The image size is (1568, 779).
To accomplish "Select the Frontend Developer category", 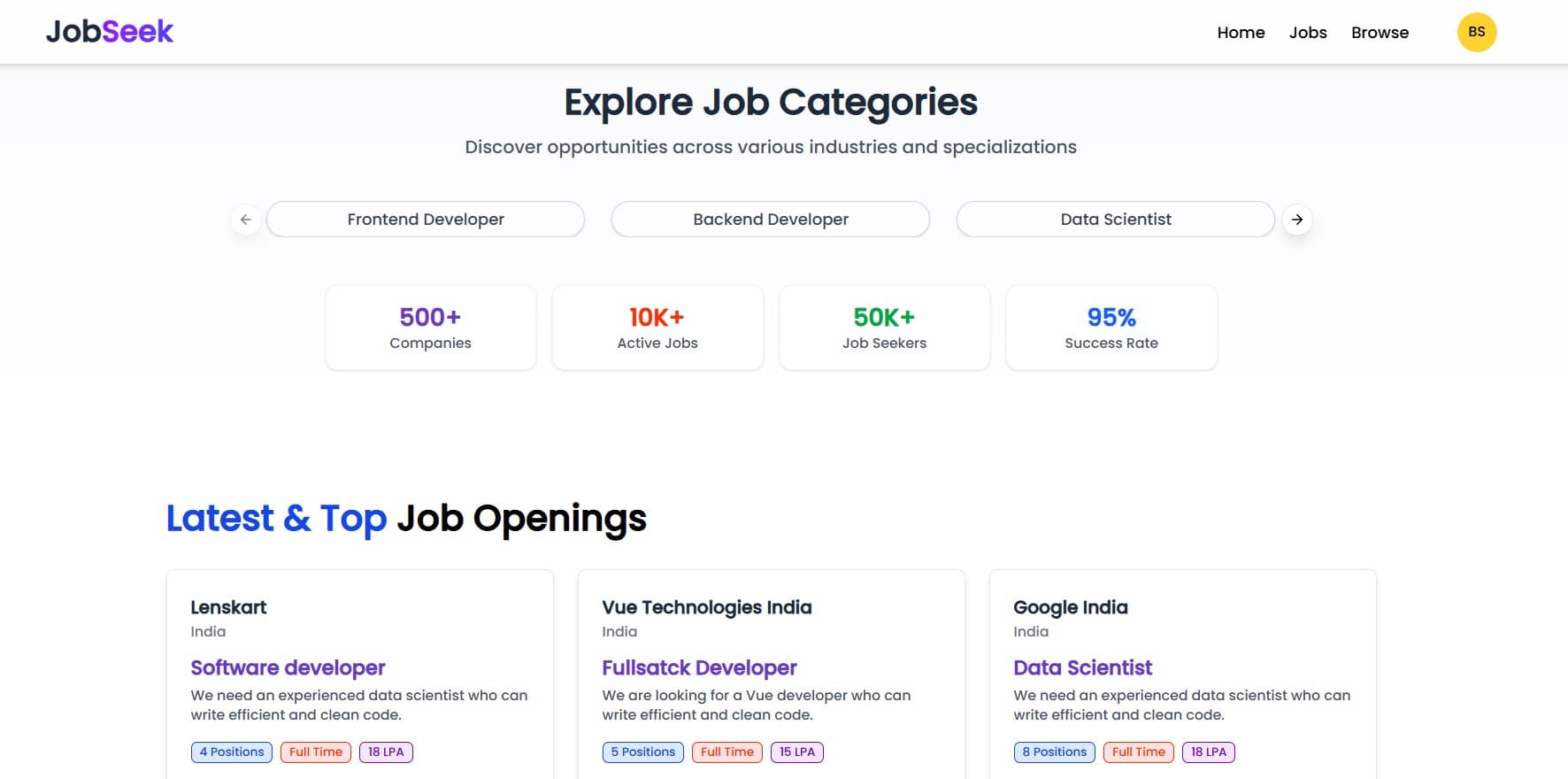I will [x=426, y=219].
